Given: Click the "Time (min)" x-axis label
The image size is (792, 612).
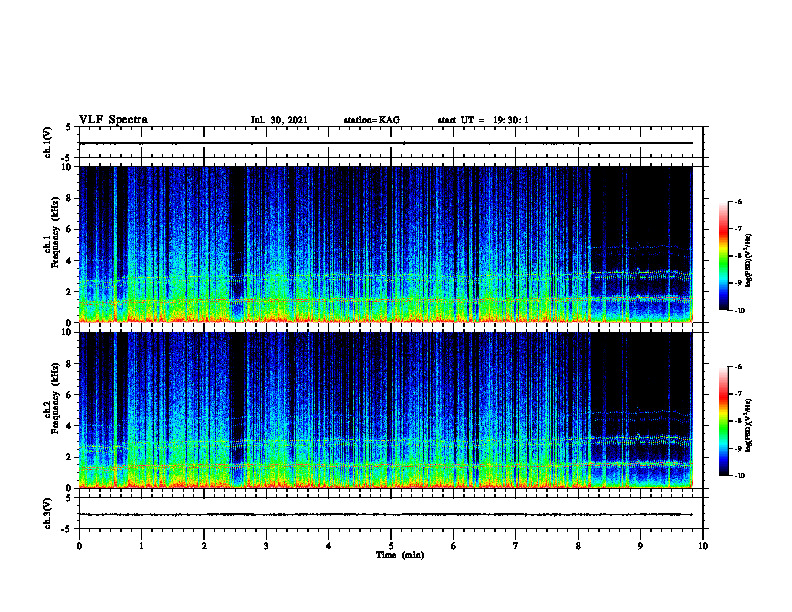Looking at the screenshot, I should [400, 555].
